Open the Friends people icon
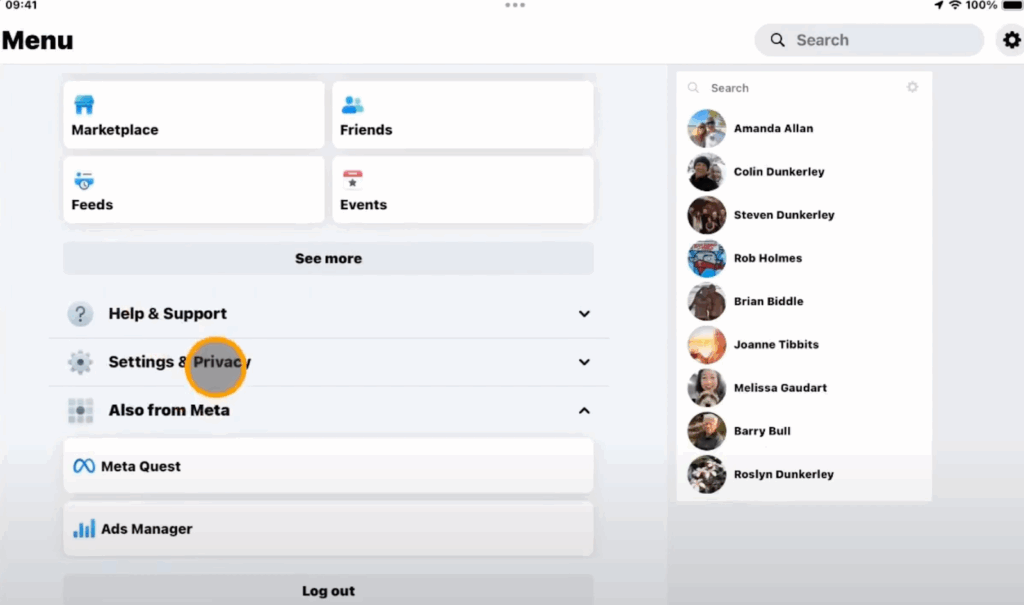The image size is (1024, 605). pyautogui.click(x=353, y=105)
